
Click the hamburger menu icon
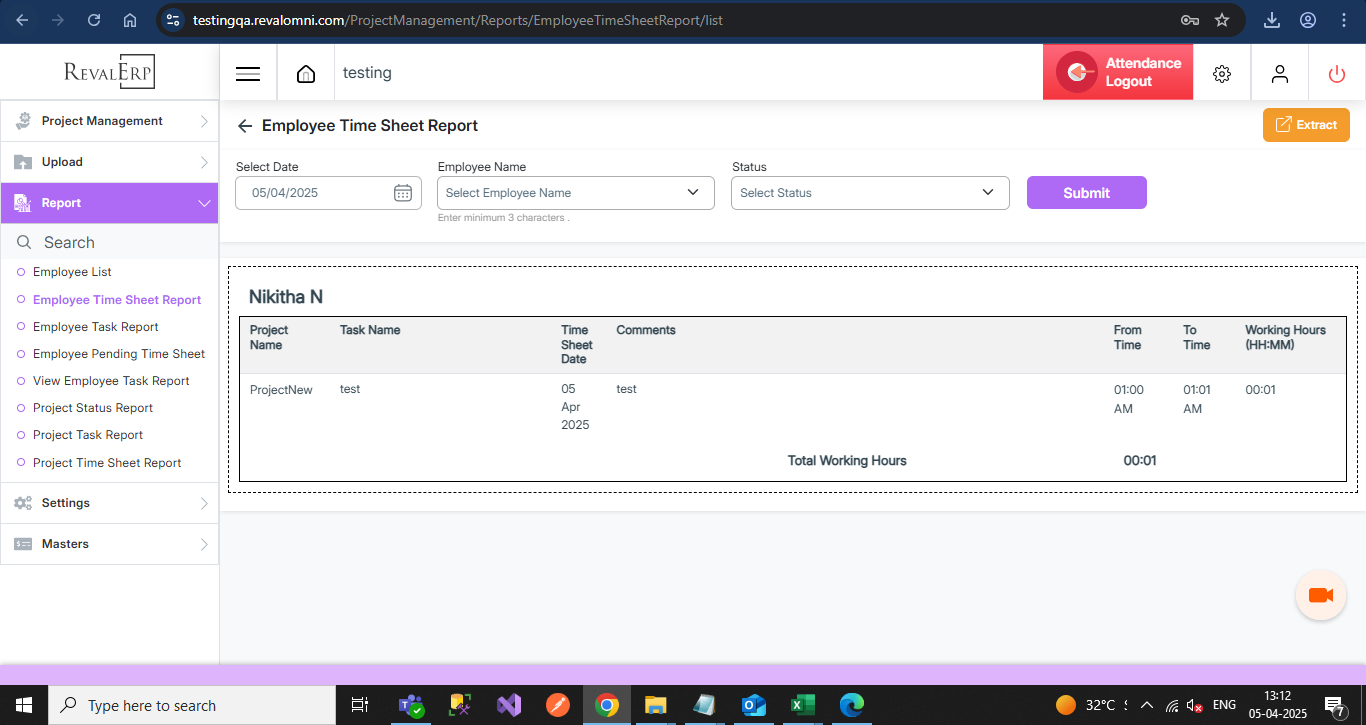point(248,73)
